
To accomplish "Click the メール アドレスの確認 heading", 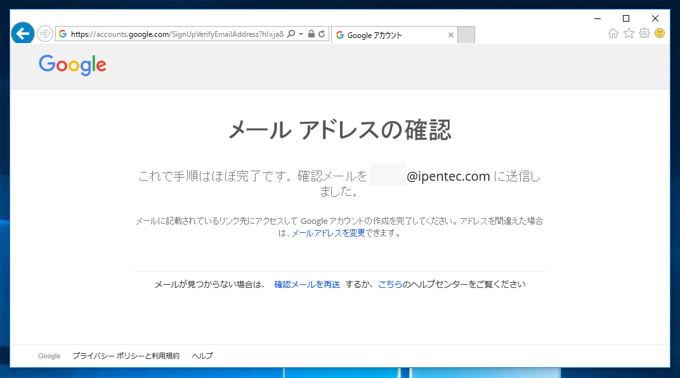I will click(340, 130).
